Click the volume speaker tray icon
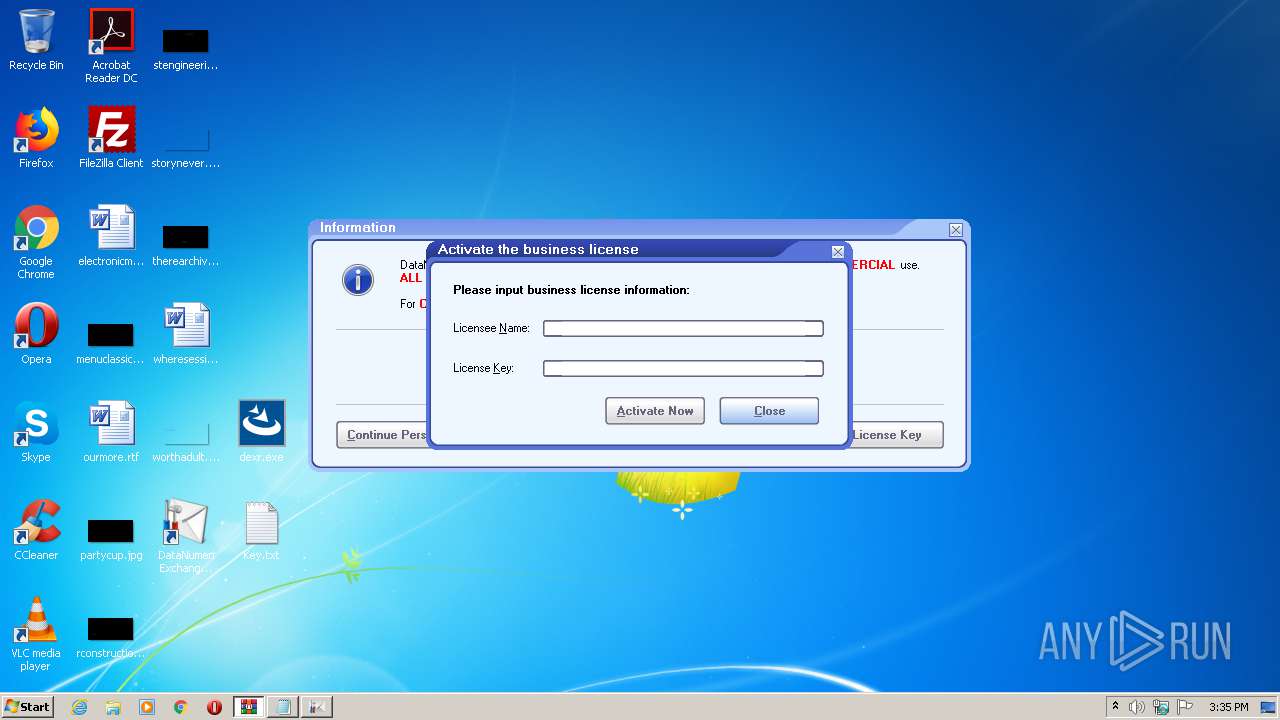 (1137, 707)
